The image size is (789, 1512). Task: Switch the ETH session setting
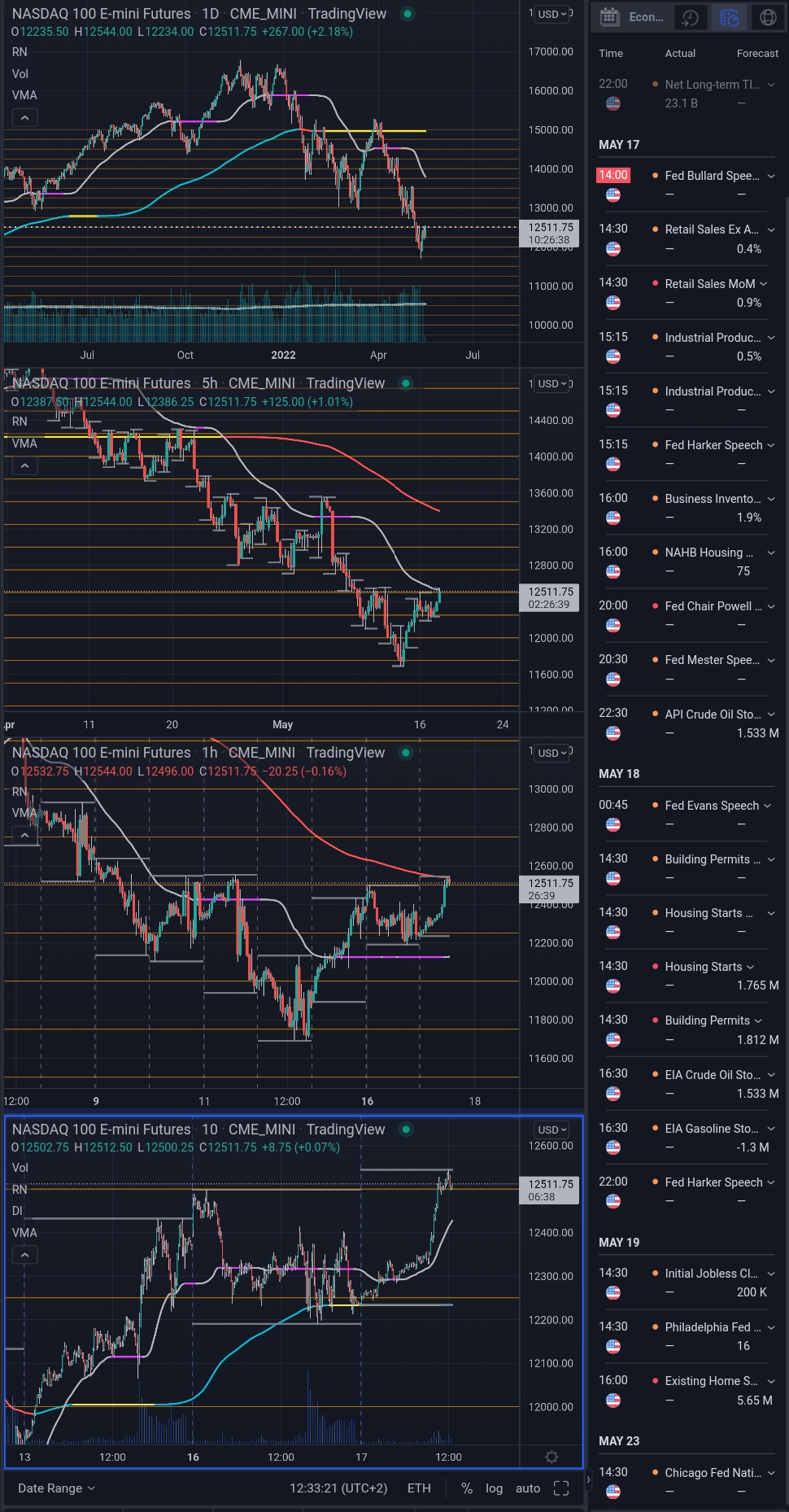coord(419,1488)
